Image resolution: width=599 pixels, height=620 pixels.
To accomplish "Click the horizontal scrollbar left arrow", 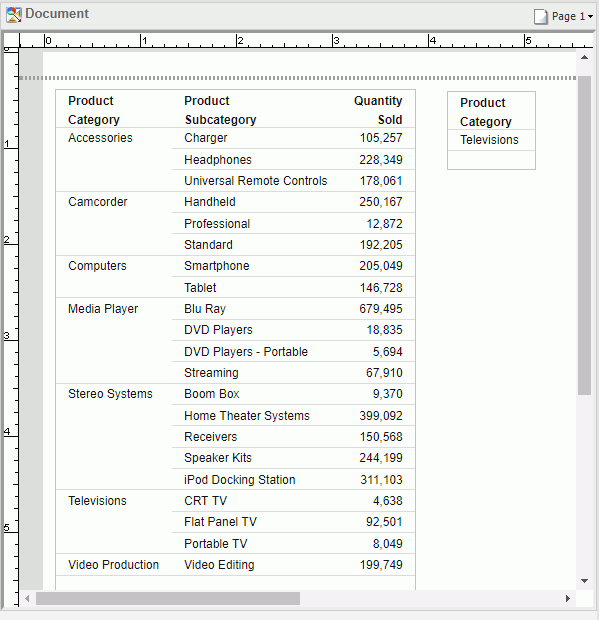I will [27, 599].
